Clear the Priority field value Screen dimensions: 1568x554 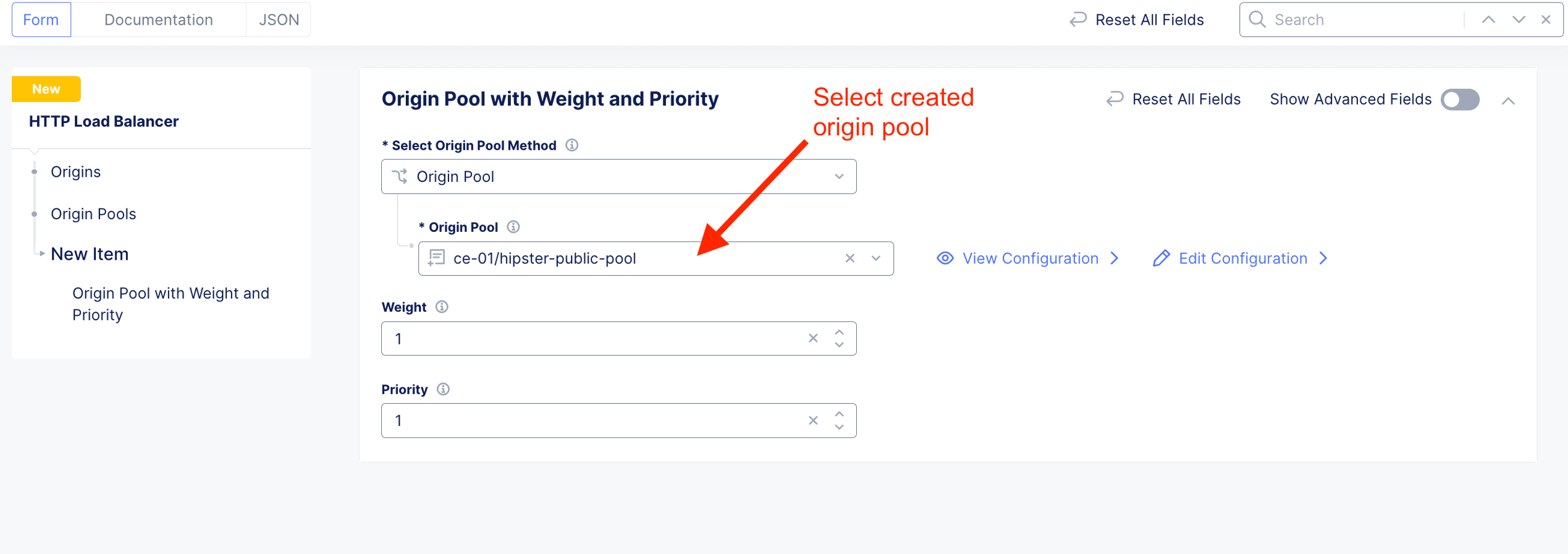click(x=813, y=420)
